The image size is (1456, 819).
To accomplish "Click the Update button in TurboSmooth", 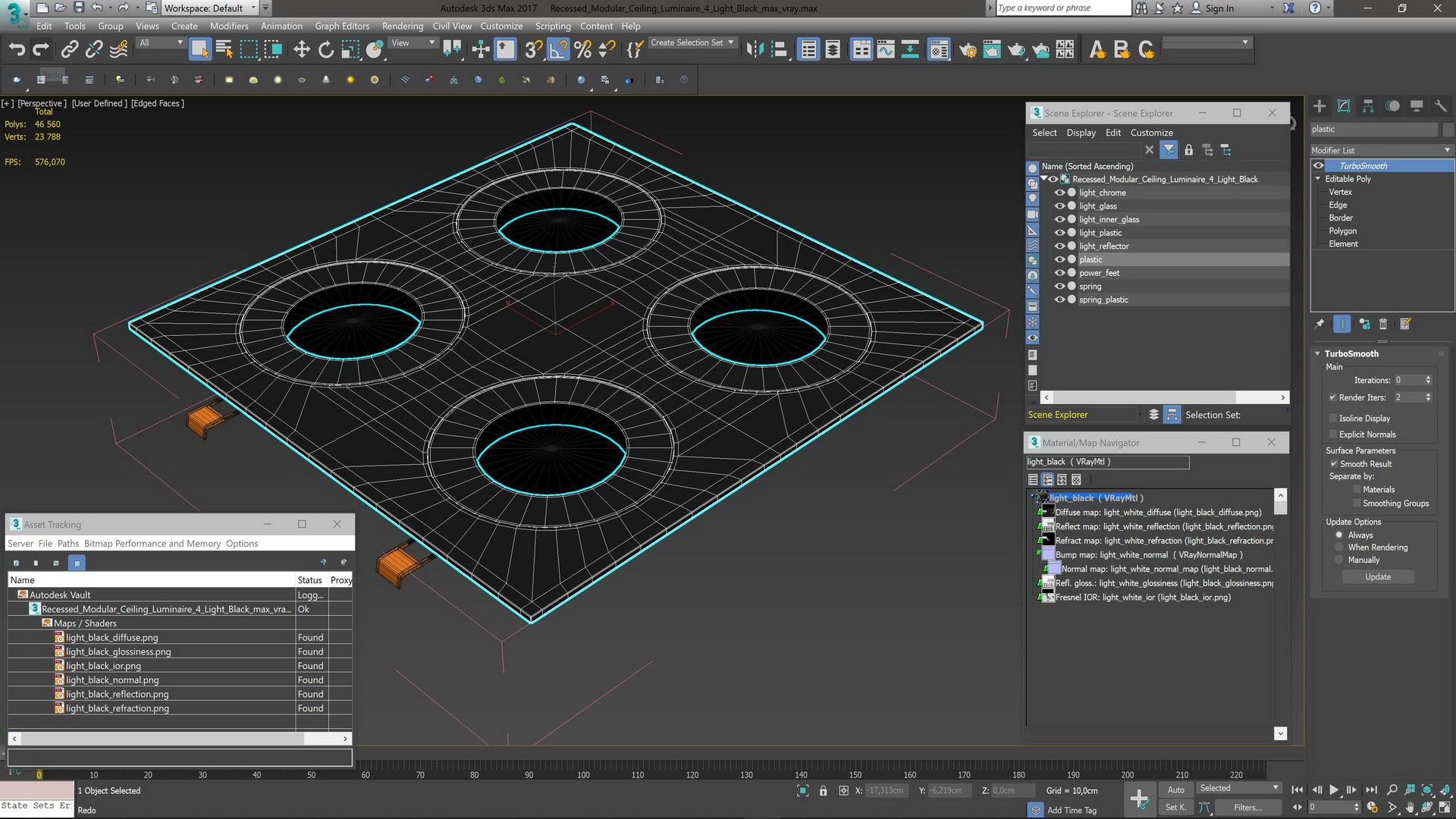I will (x=1378, y=577).
